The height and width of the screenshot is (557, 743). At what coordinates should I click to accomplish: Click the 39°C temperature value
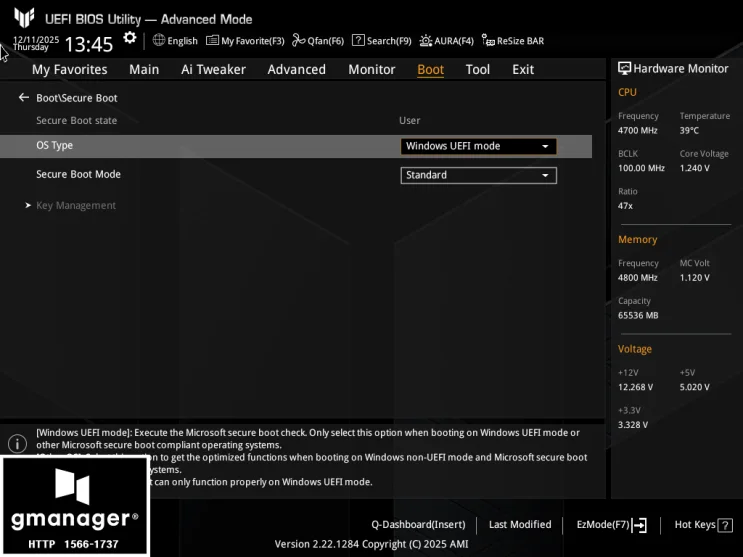pyautogui.click(x=689, y=130)
